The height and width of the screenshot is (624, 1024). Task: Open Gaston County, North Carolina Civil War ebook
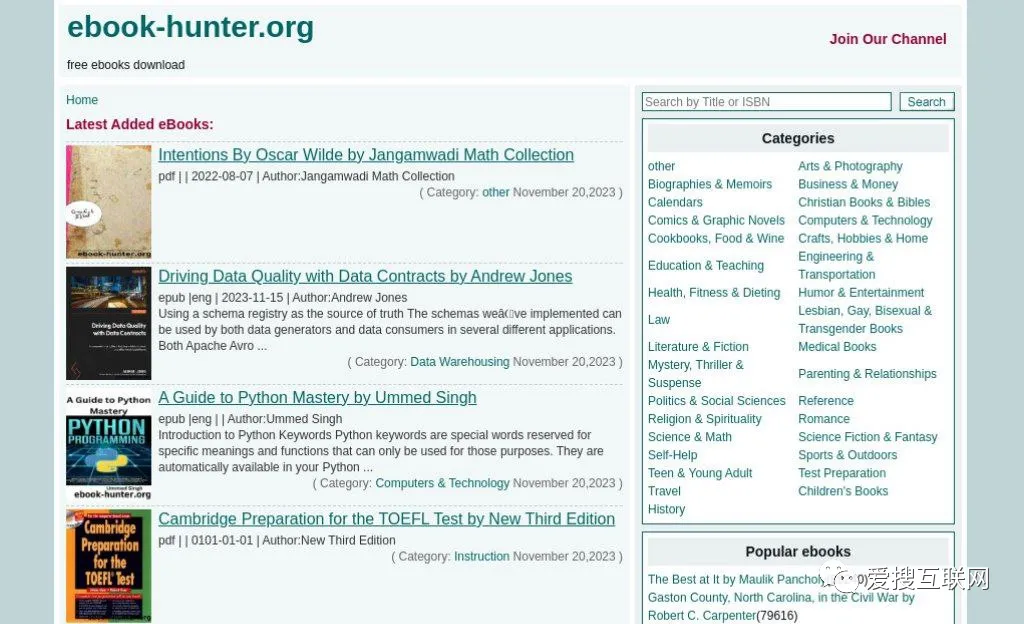click(781, 606)
